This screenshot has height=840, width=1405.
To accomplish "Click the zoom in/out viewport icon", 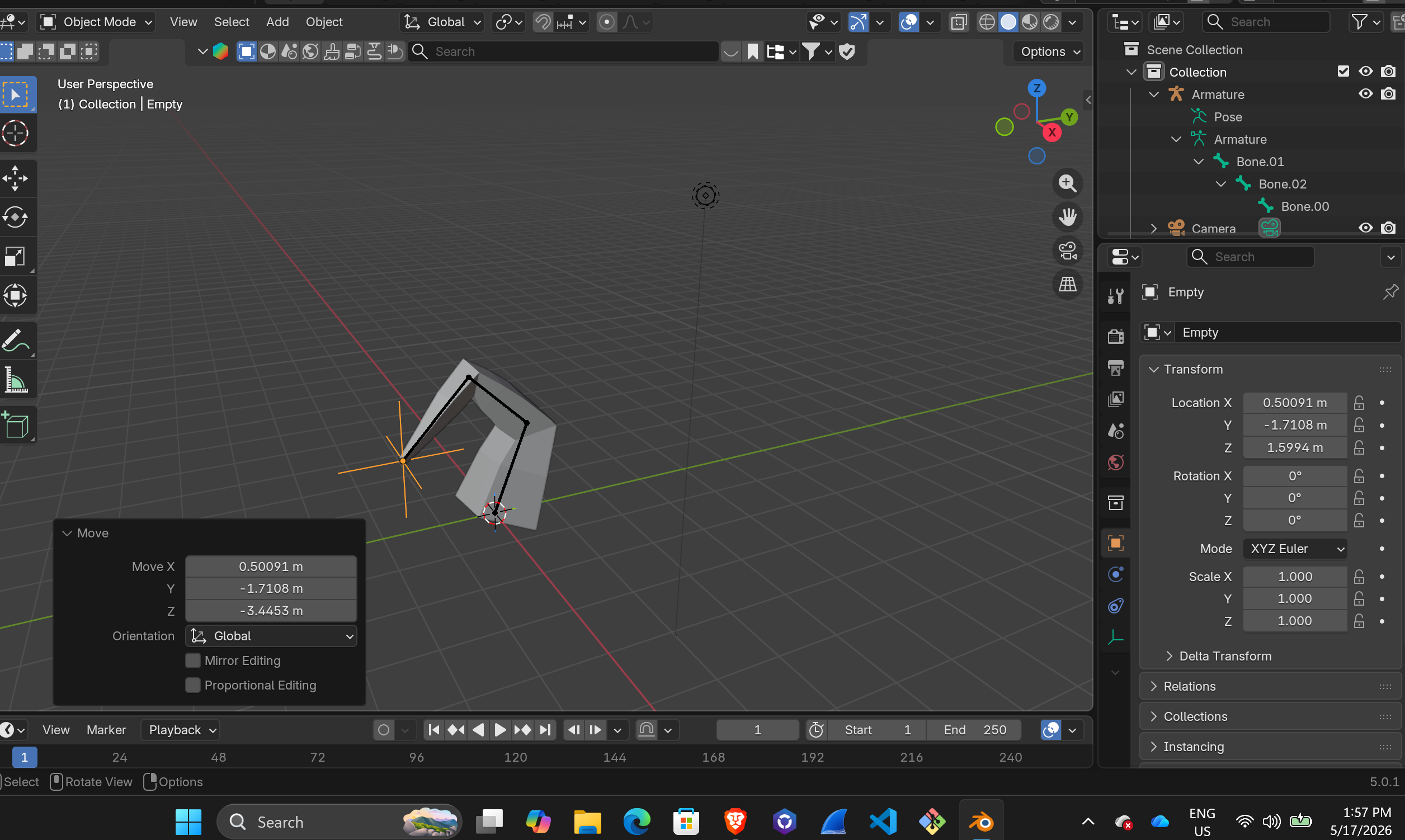I will 1067,183.
